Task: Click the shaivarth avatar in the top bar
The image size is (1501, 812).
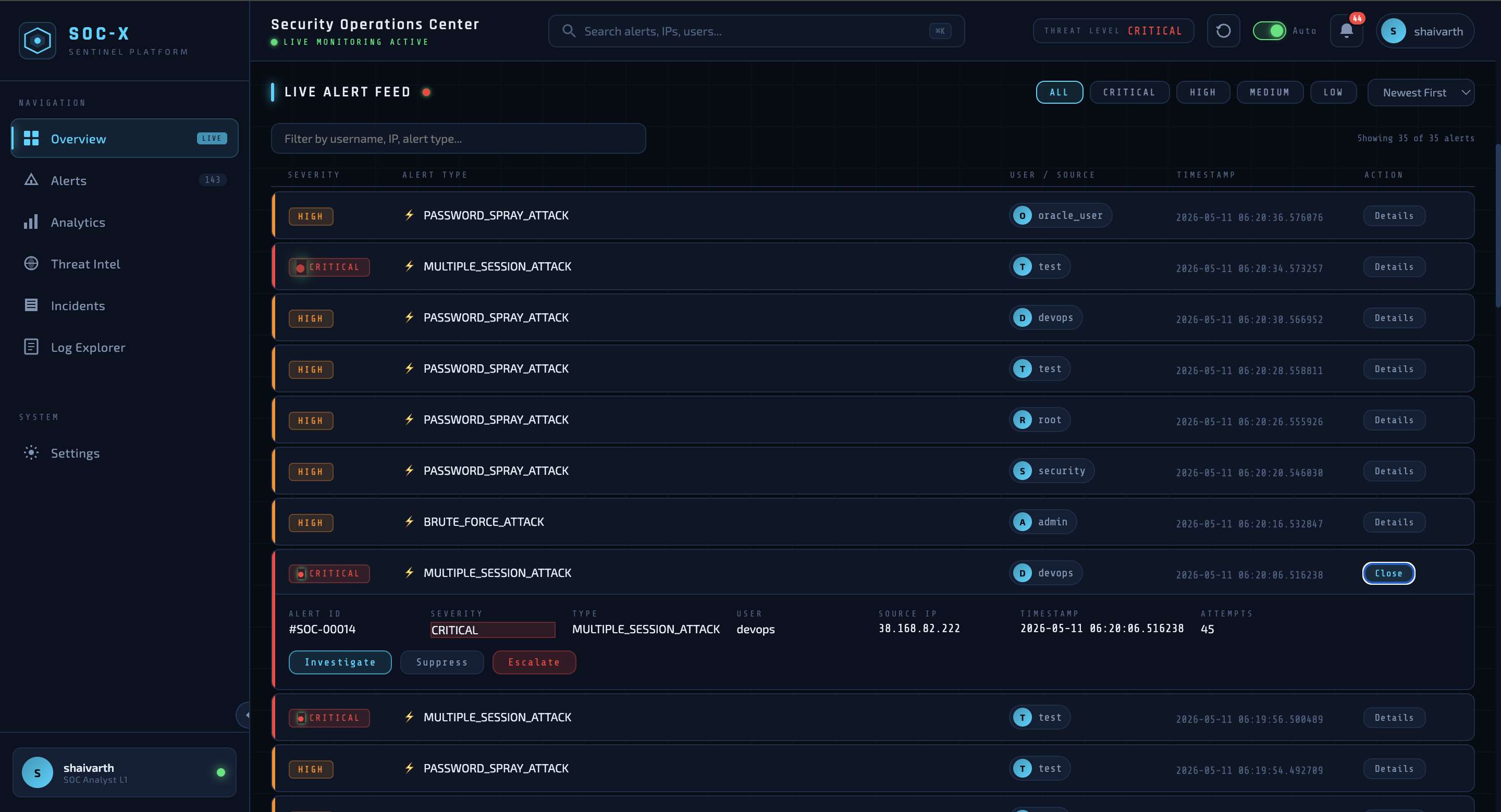Action: click(x=1393, y=31)
